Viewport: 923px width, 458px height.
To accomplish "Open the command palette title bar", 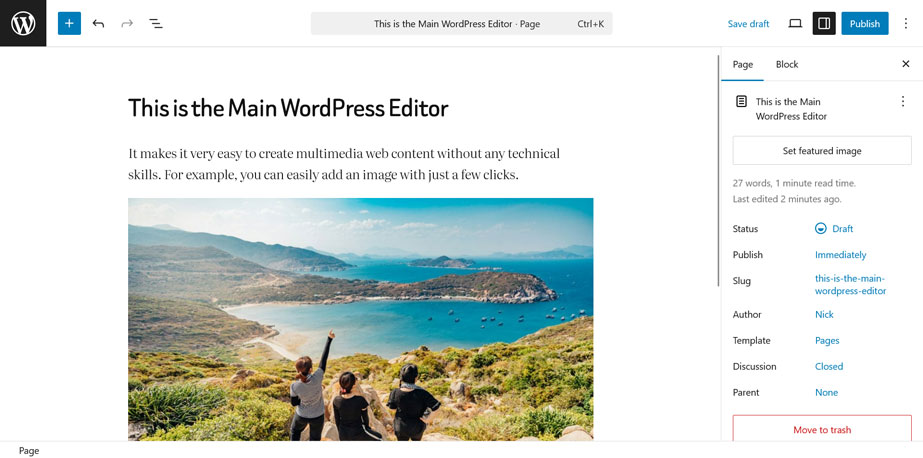I will click(x=462, y=24).
